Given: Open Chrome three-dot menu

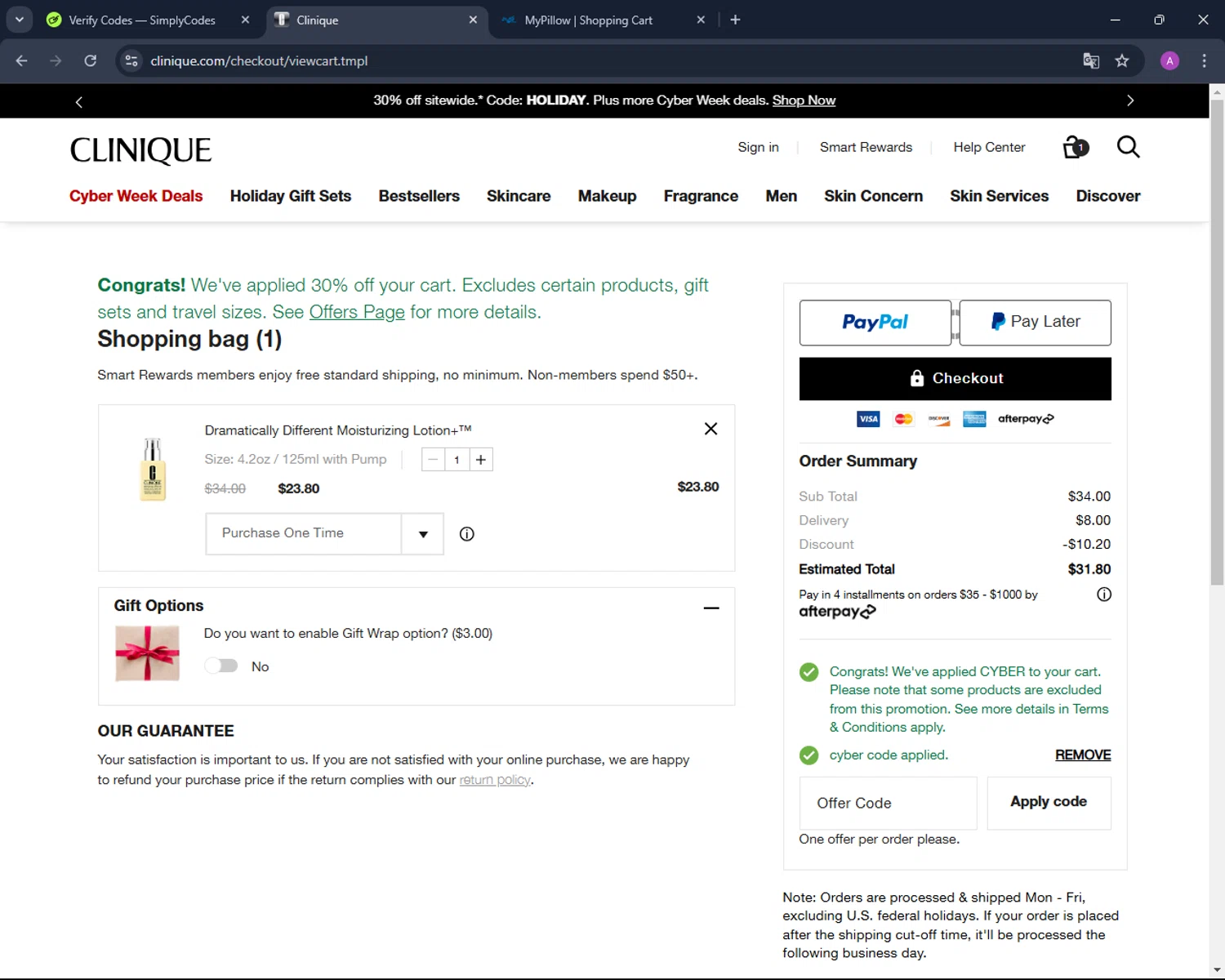Looking at the screenshot, I should click(x=1204, y=60).
